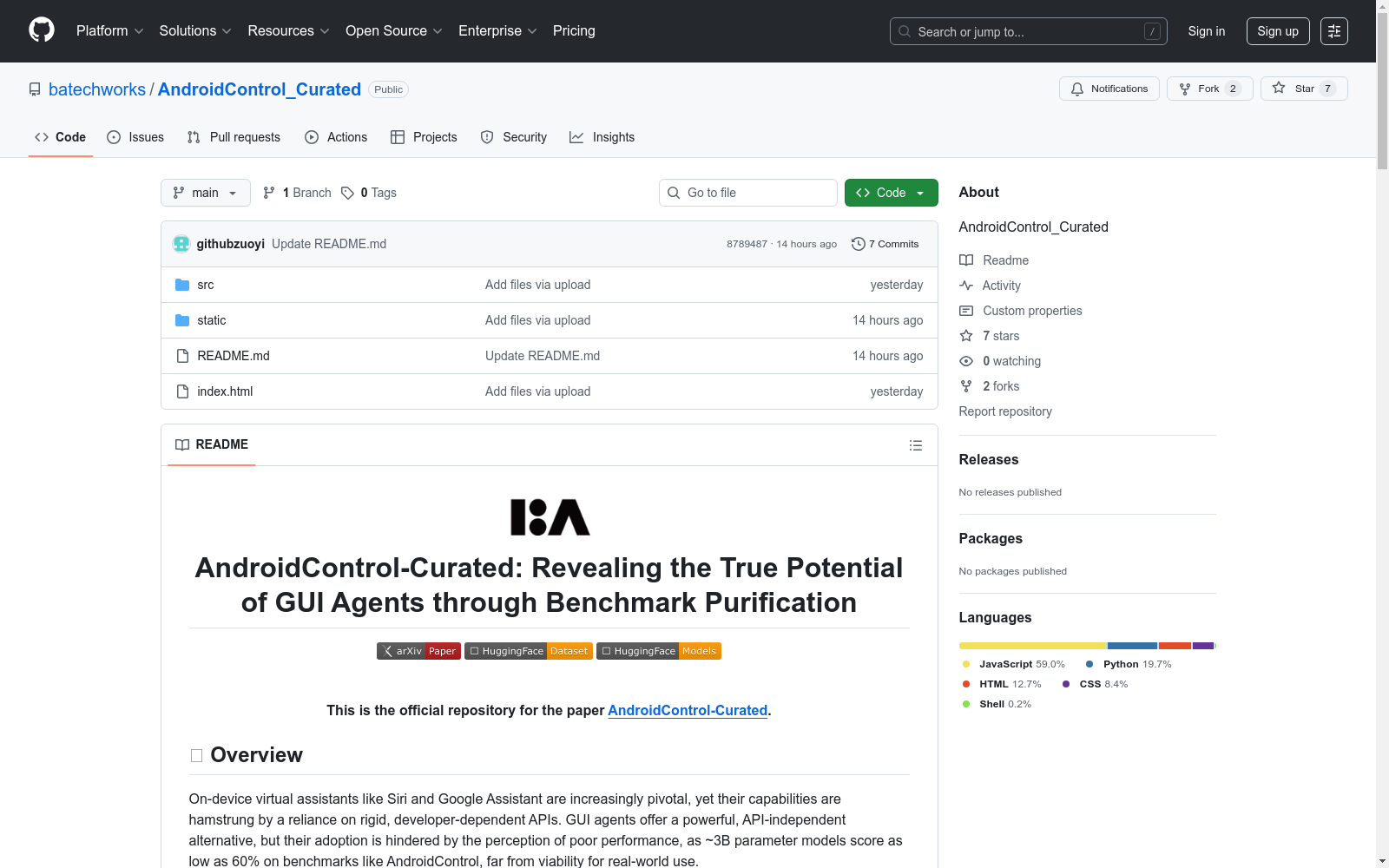Click the static folder icon
Viewport: 1389px width, 868px height.
pyautogui.click(x=182, y=320)
